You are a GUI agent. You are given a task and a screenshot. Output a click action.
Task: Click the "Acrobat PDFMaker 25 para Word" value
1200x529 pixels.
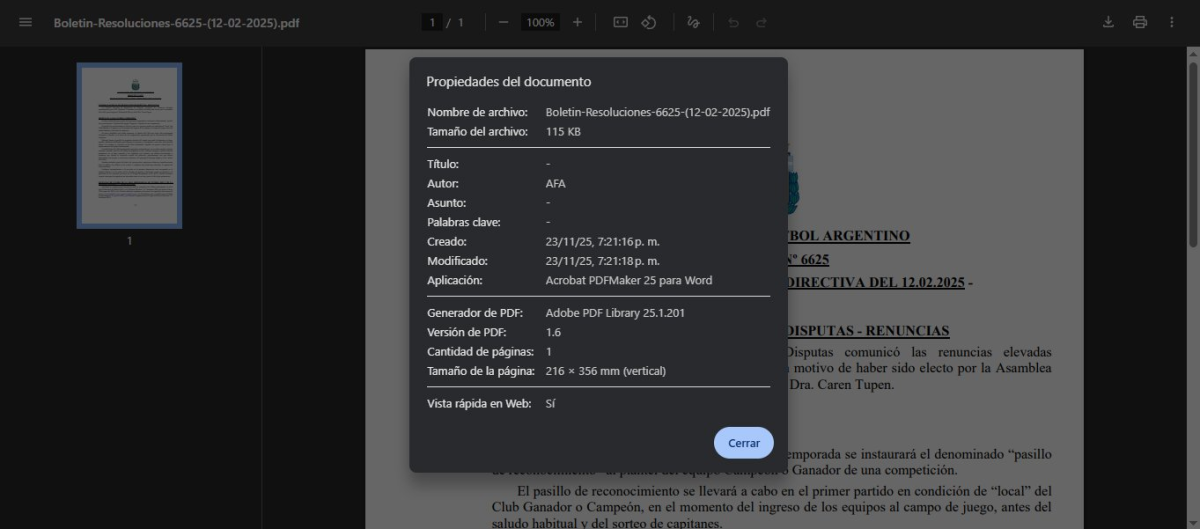628,280
